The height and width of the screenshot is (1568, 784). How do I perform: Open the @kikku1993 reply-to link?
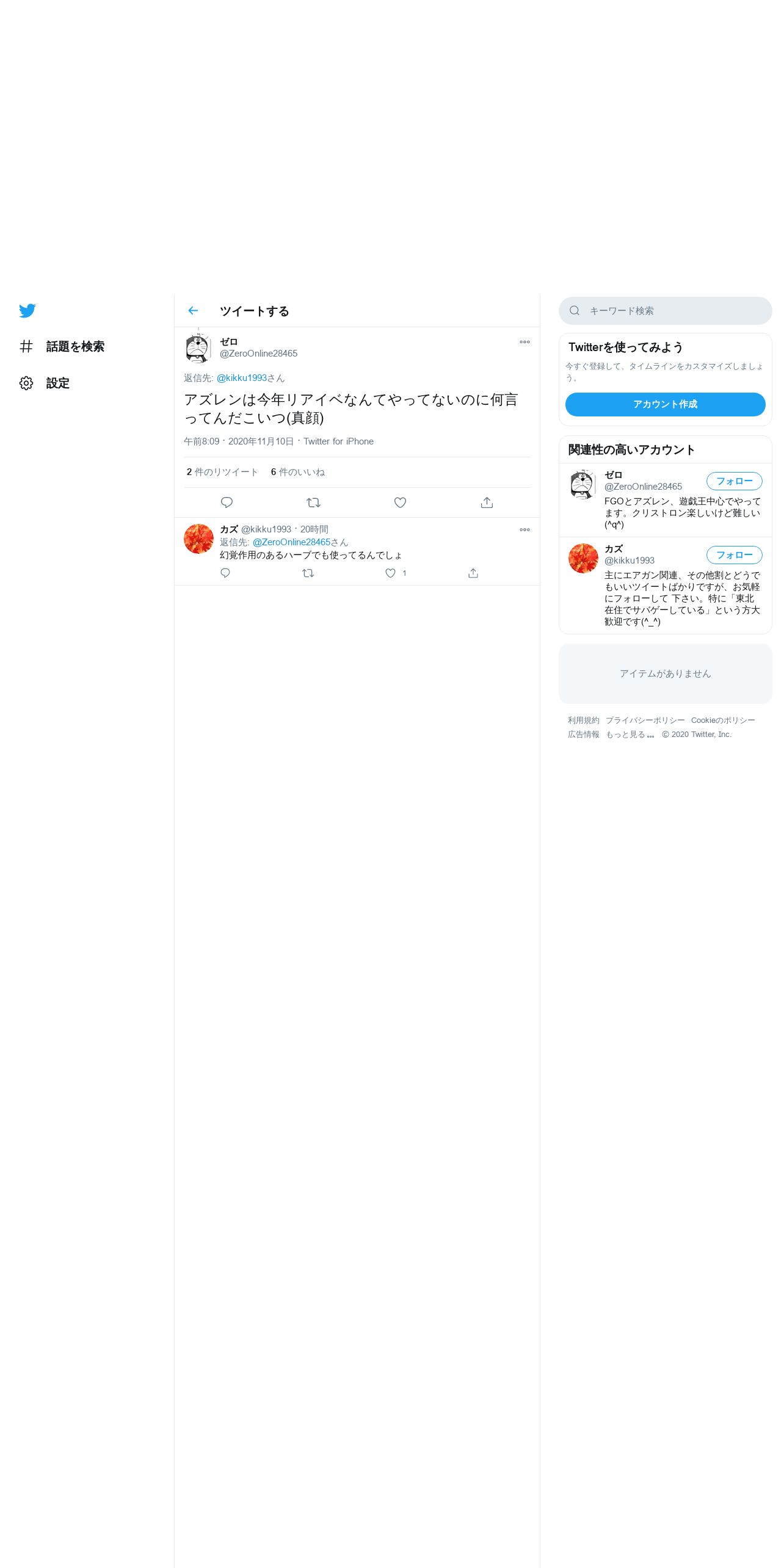[242, 378]
